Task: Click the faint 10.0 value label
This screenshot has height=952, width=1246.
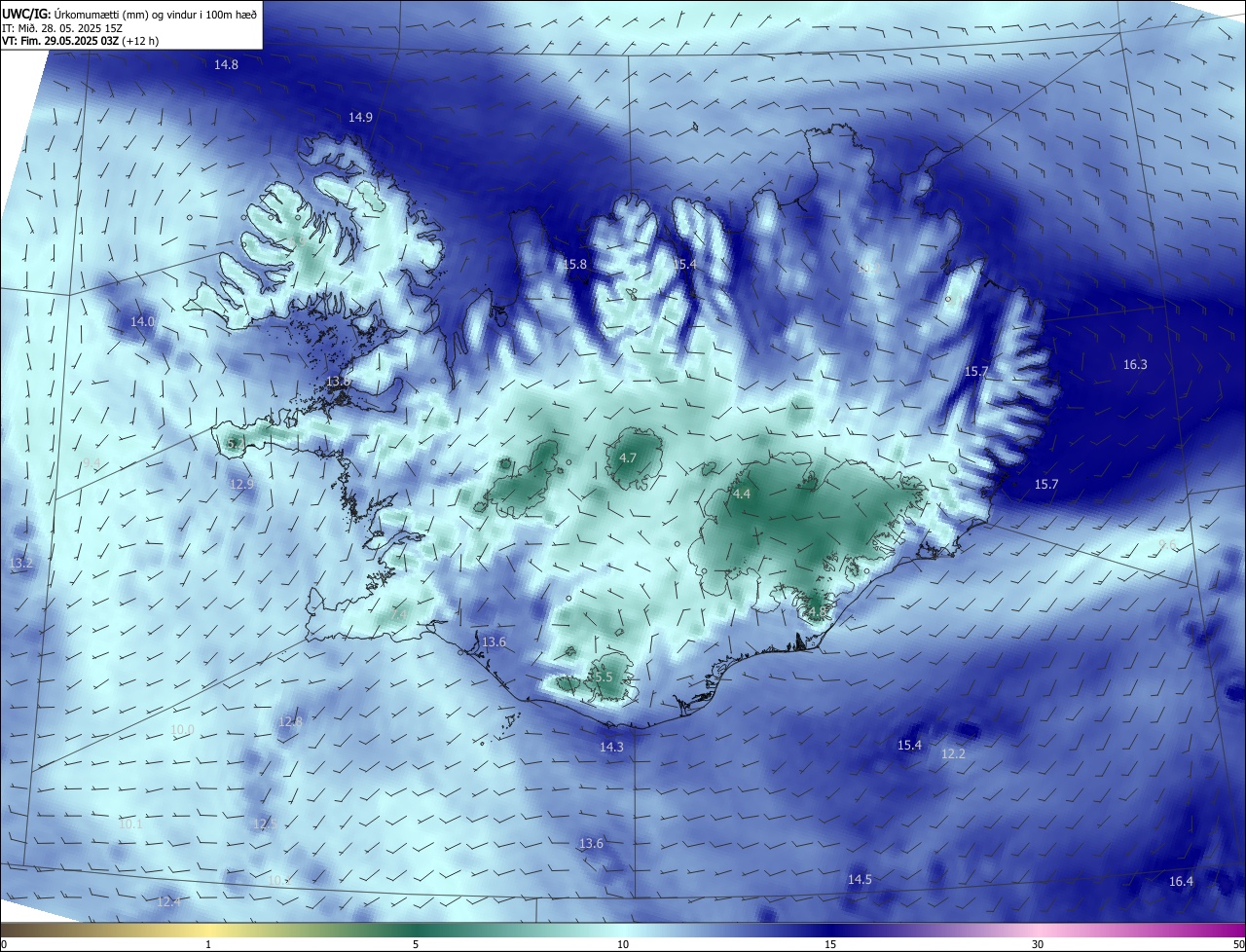Action: tap(182, 729)
